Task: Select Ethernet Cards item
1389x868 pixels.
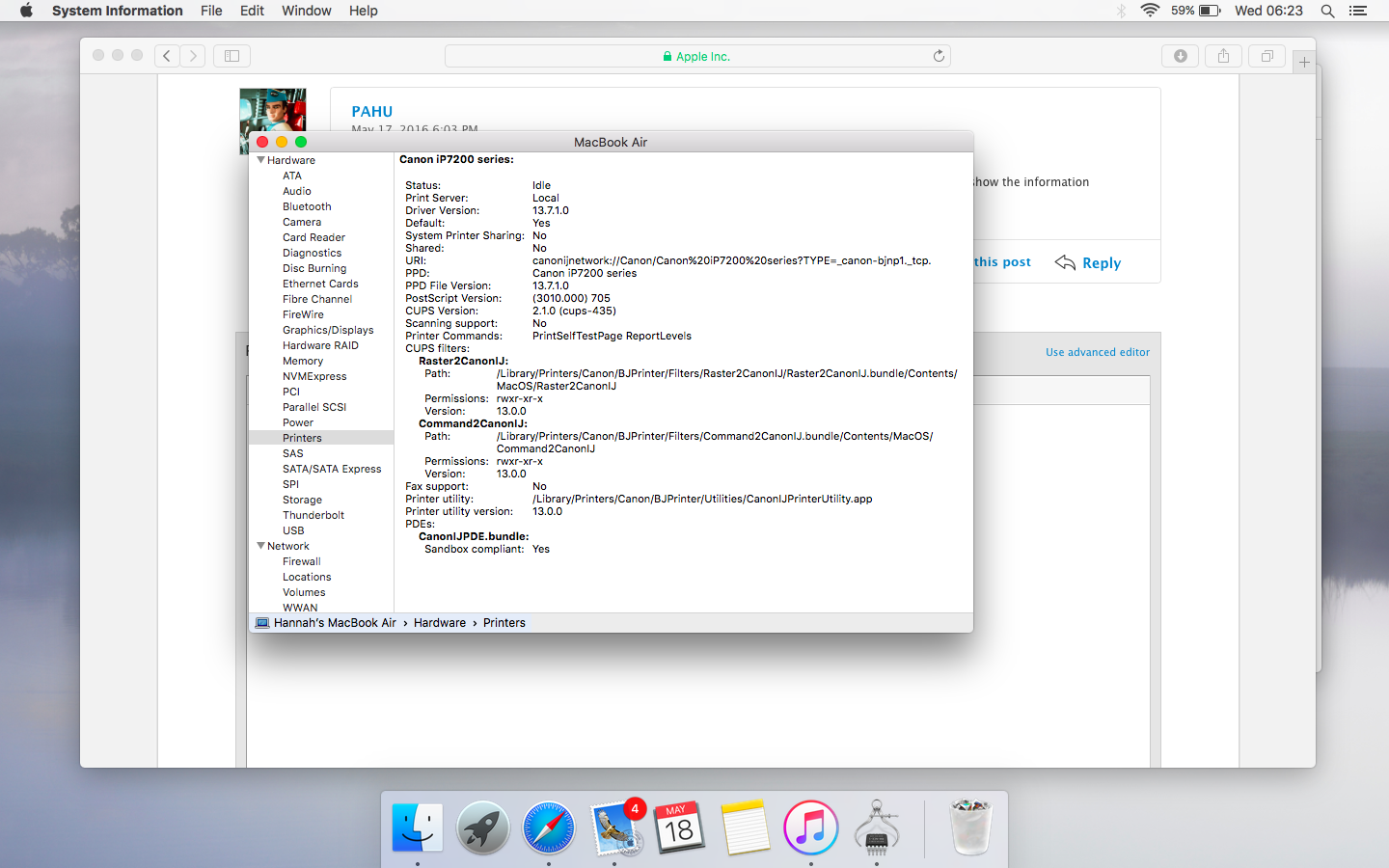Action: pyautogui.click(x=320, y=284)
